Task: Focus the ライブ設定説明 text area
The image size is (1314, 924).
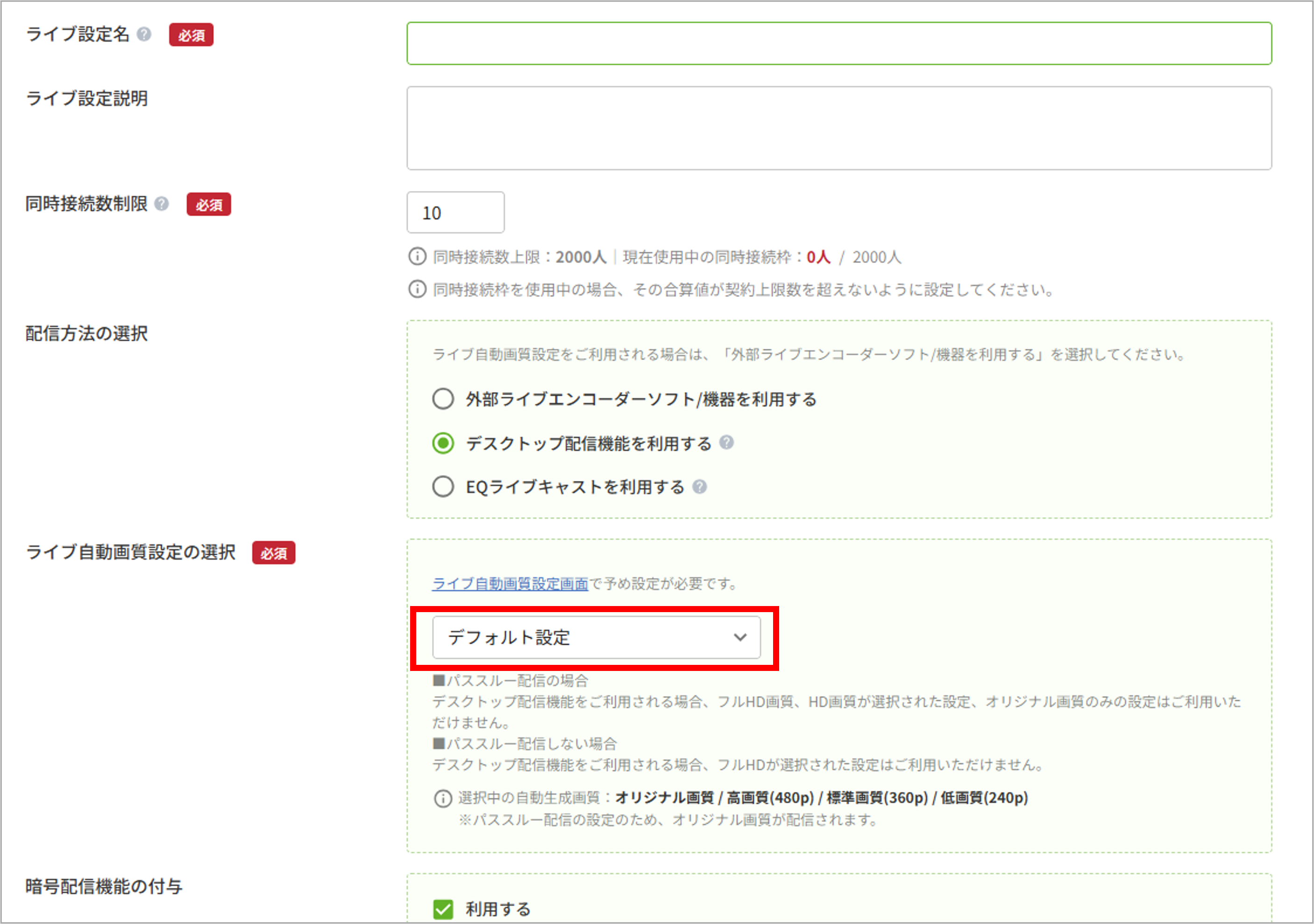Action: click(839, 128)
